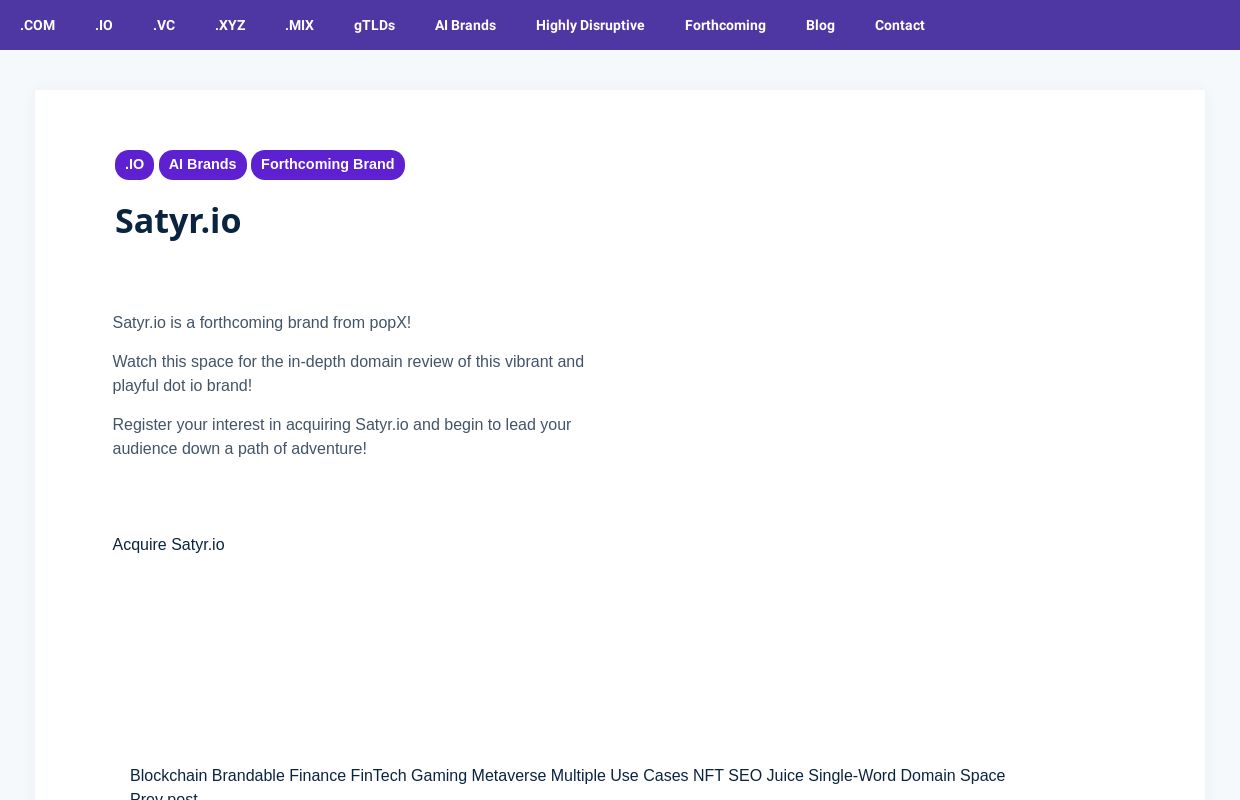This screenshot has width=1240, height=800.
Task: Browse the Brandable tag
Action: coord(248,776)
